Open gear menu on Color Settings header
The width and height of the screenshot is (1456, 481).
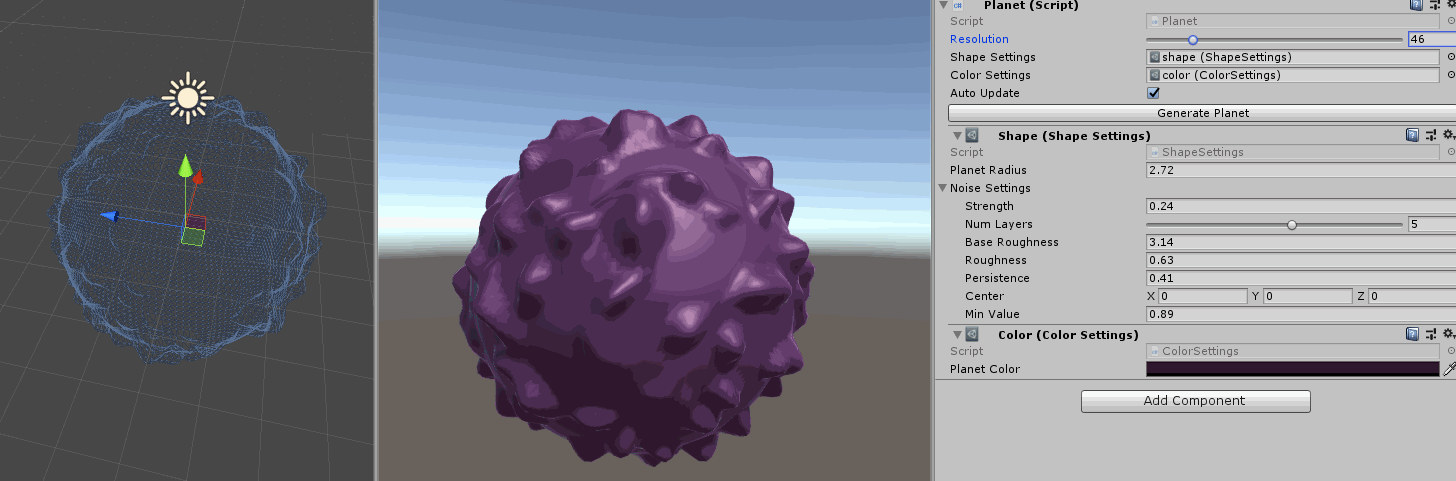[1448, 334]
